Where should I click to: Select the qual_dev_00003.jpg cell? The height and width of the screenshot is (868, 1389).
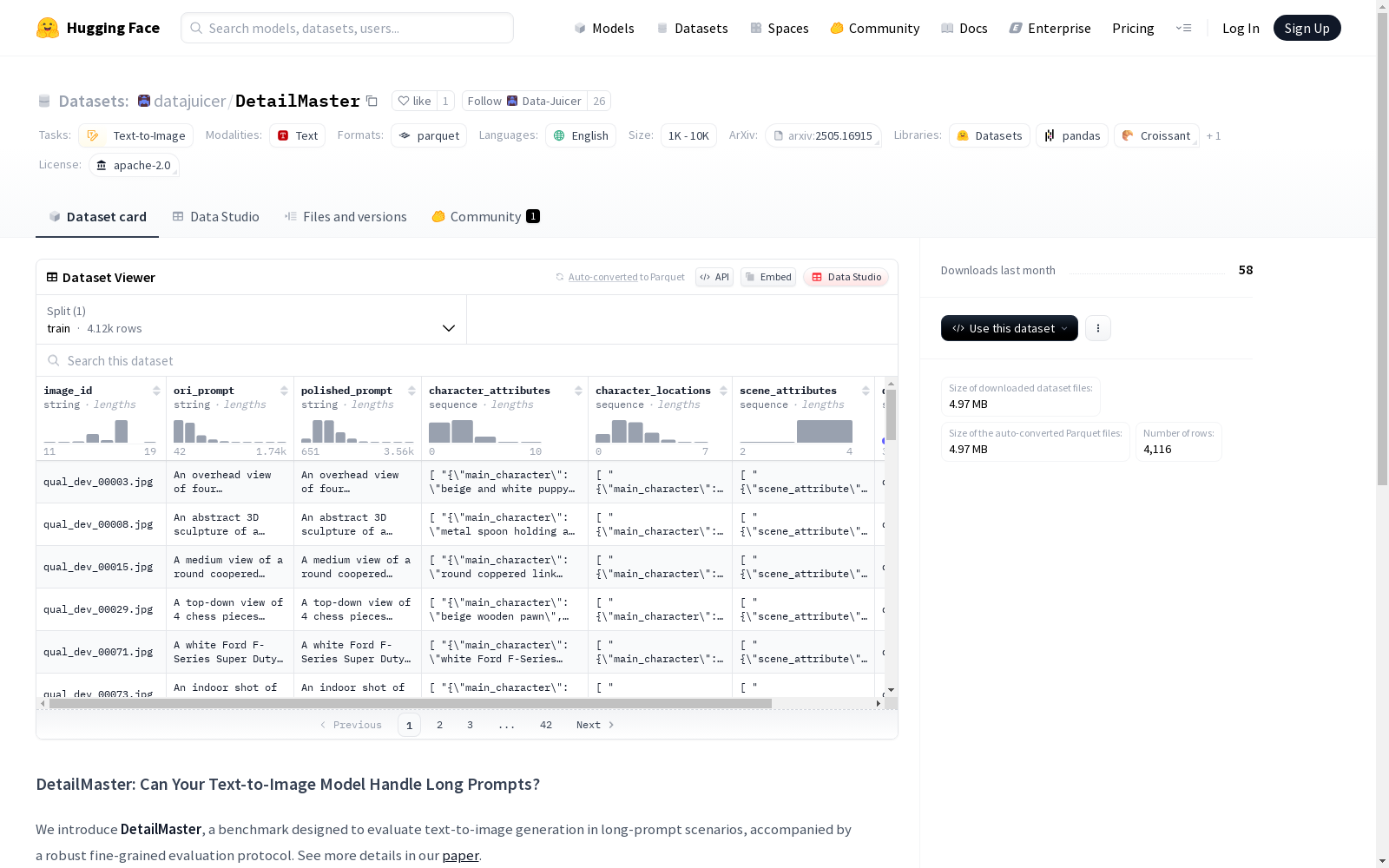tap(101, 482)
